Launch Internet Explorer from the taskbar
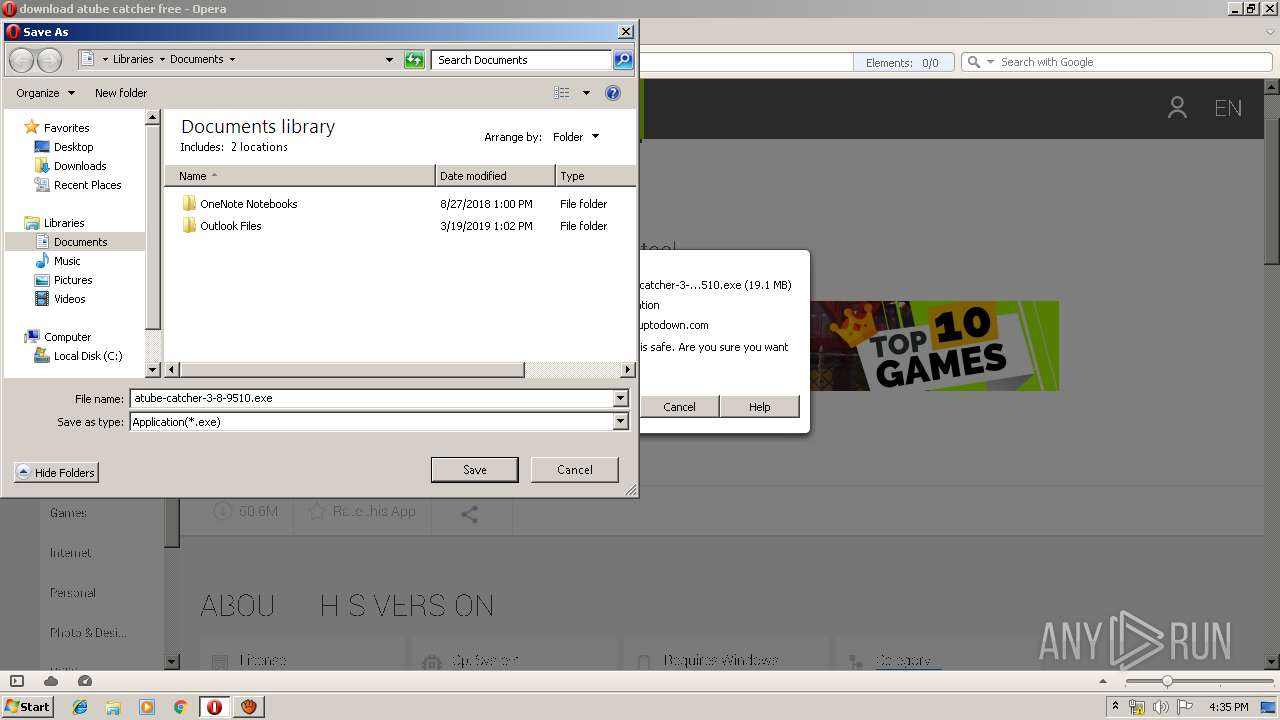 [x=80, y=707]
